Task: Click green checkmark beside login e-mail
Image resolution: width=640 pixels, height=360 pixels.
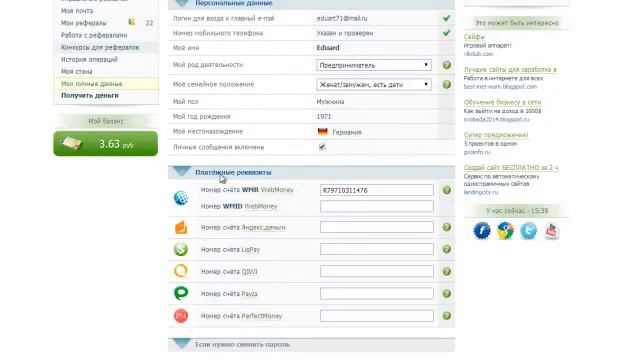Action: 447,18
